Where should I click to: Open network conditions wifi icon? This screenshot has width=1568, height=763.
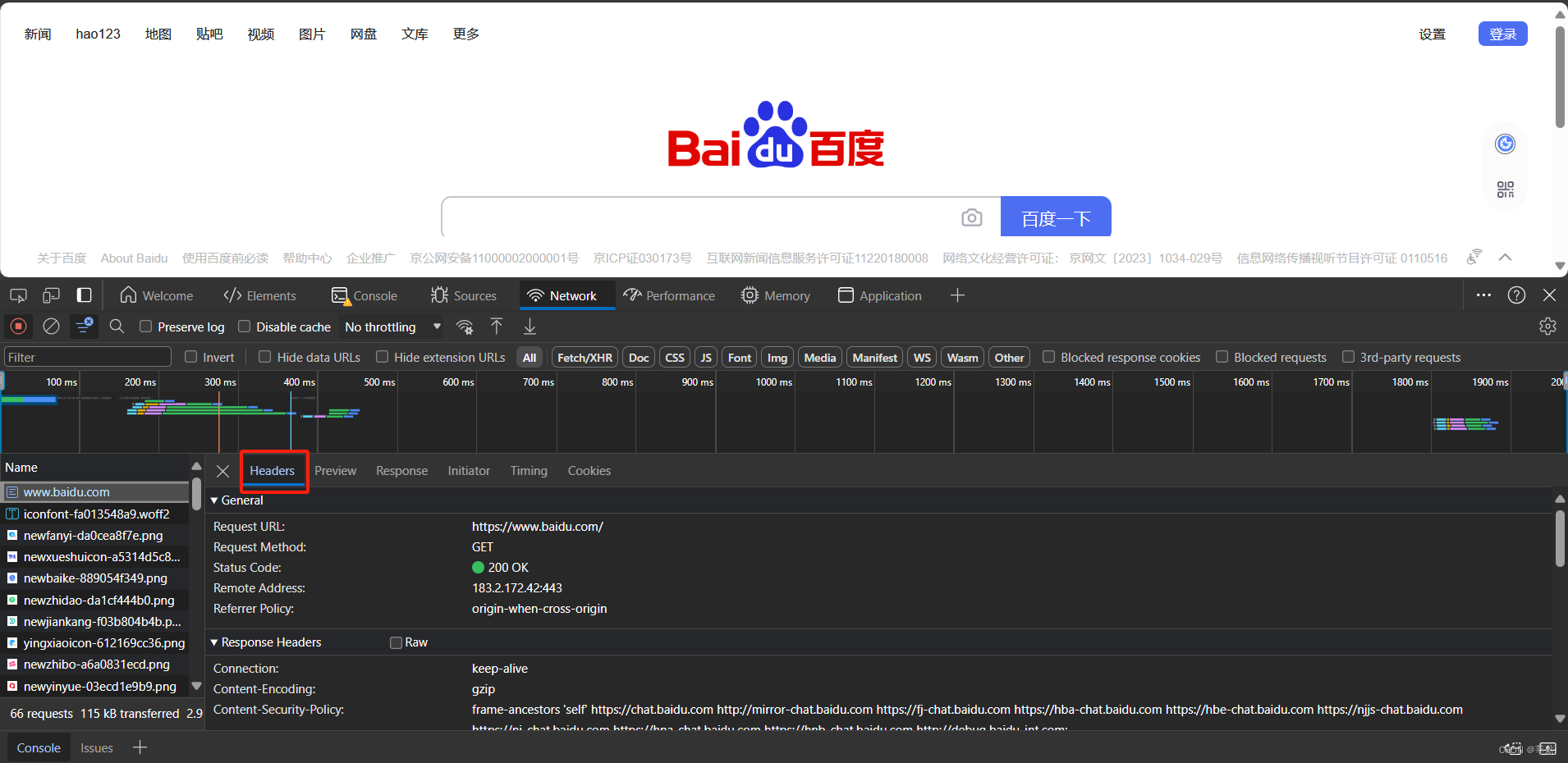(465, 327)
